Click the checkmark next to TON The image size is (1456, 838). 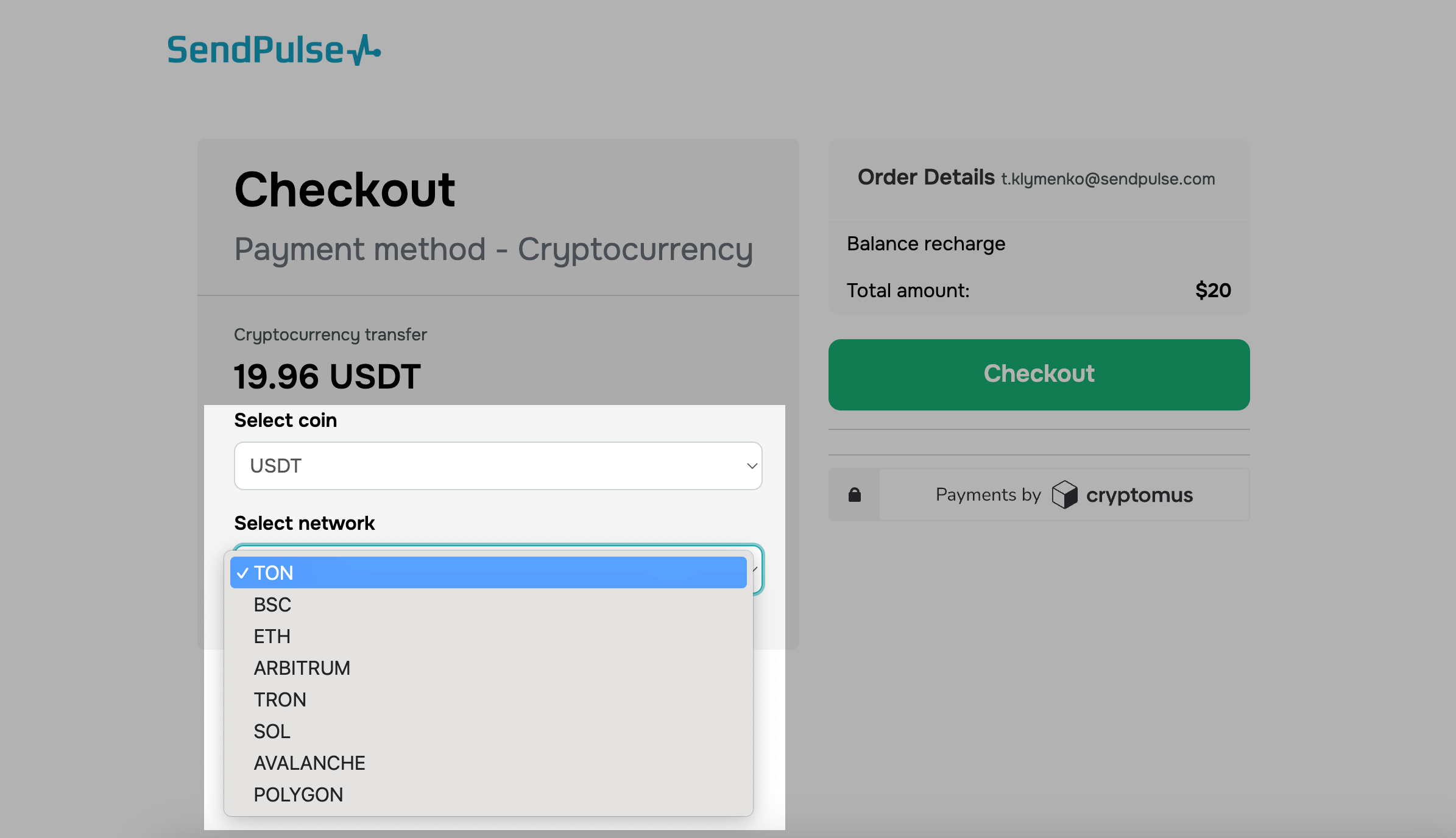tap(242, 573)
